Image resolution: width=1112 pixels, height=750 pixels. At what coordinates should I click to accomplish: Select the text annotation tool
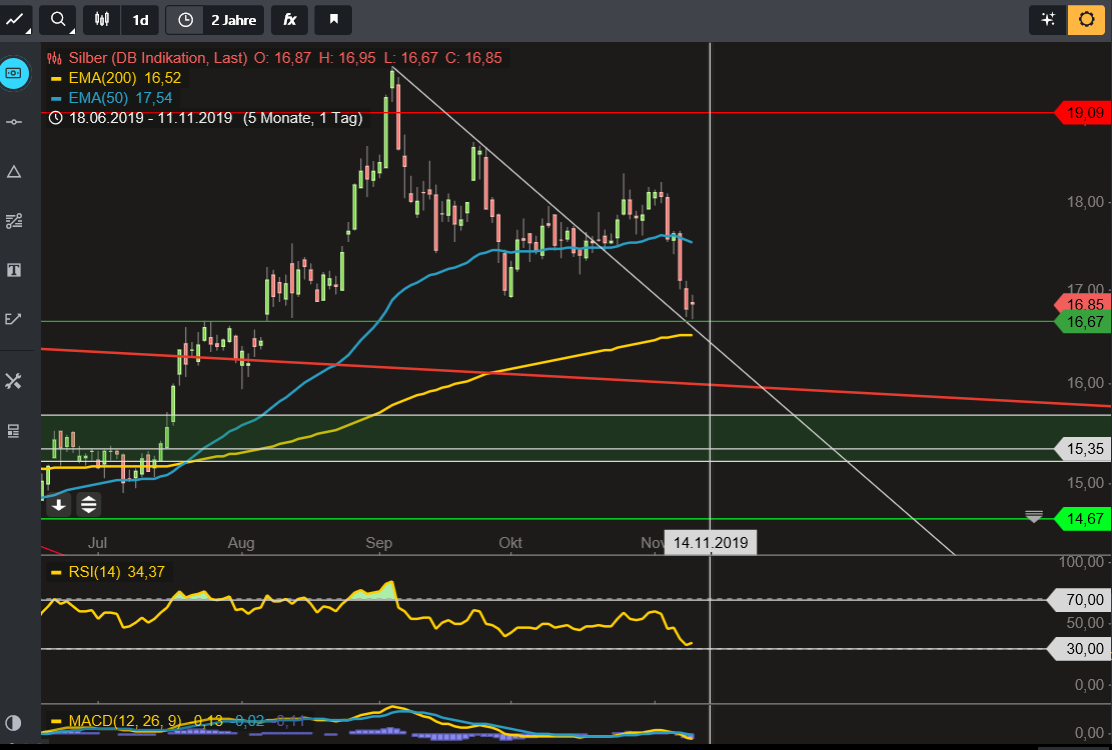coord(14,270)
